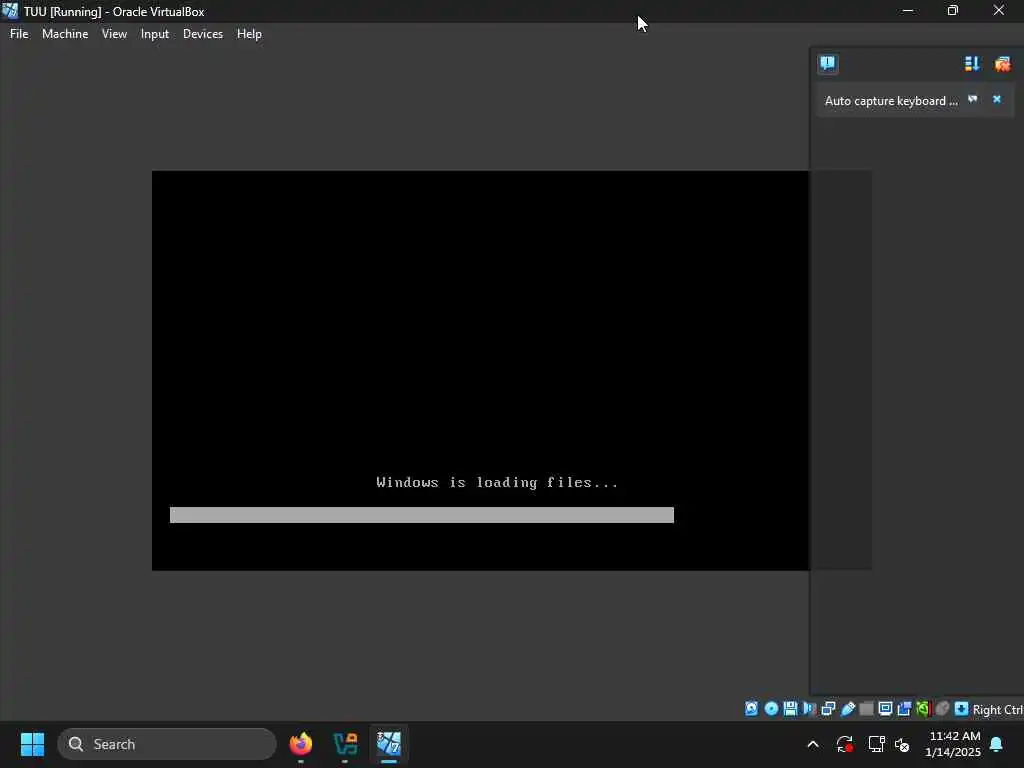
Task: Click the USB devices status bar indicator
Action: [x=848, y=709]
